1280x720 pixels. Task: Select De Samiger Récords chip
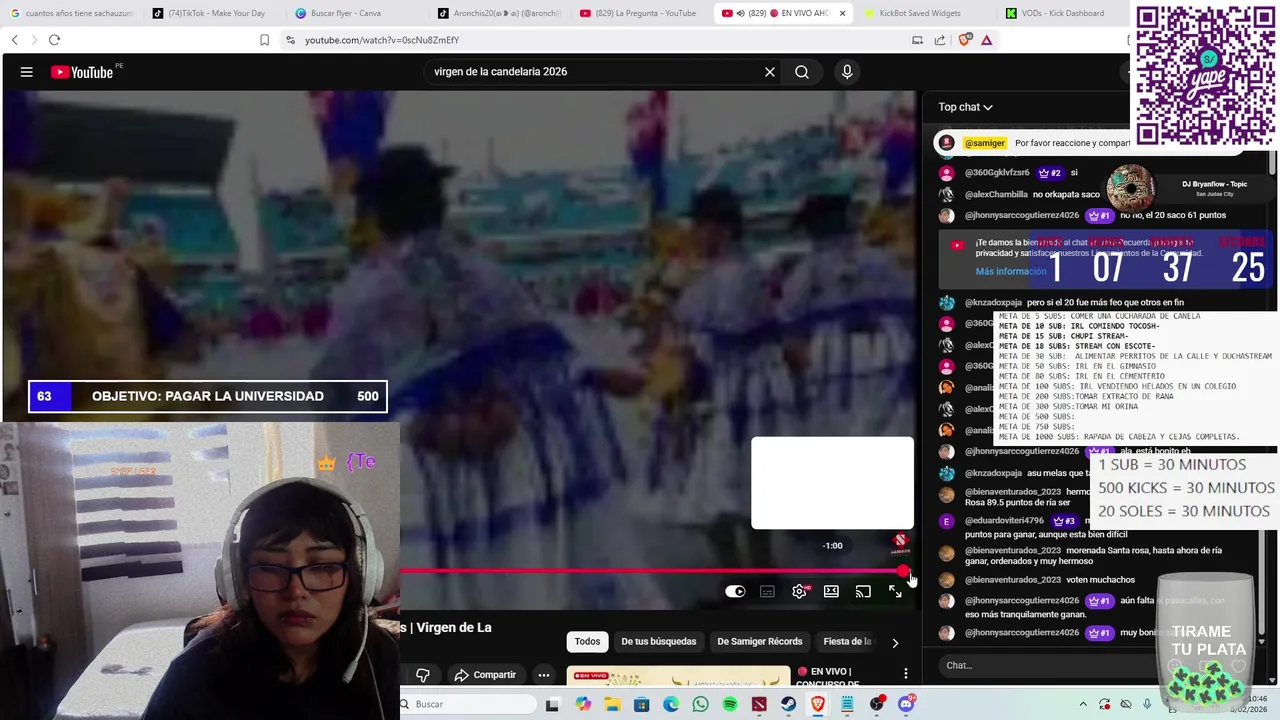(x=759, y=641)
